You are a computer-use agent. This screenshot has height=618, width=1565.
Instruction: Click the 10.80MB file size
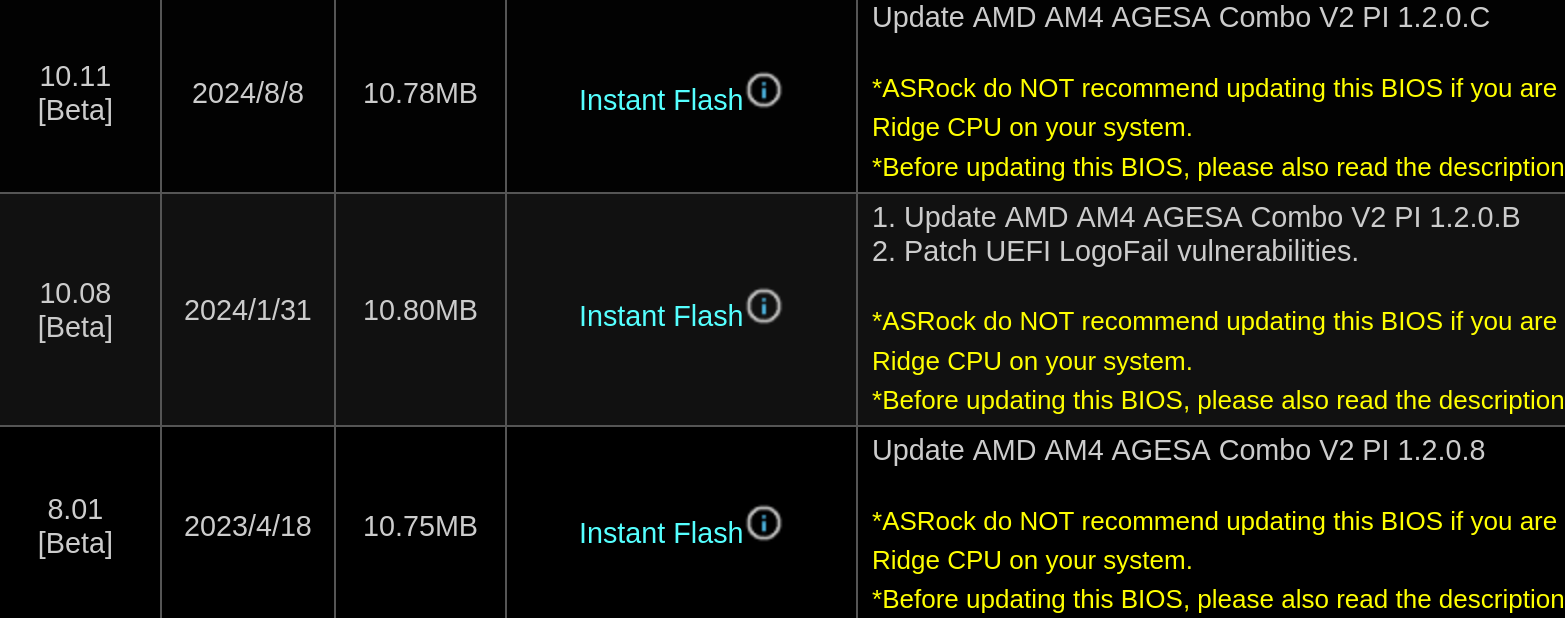[420, 310]
